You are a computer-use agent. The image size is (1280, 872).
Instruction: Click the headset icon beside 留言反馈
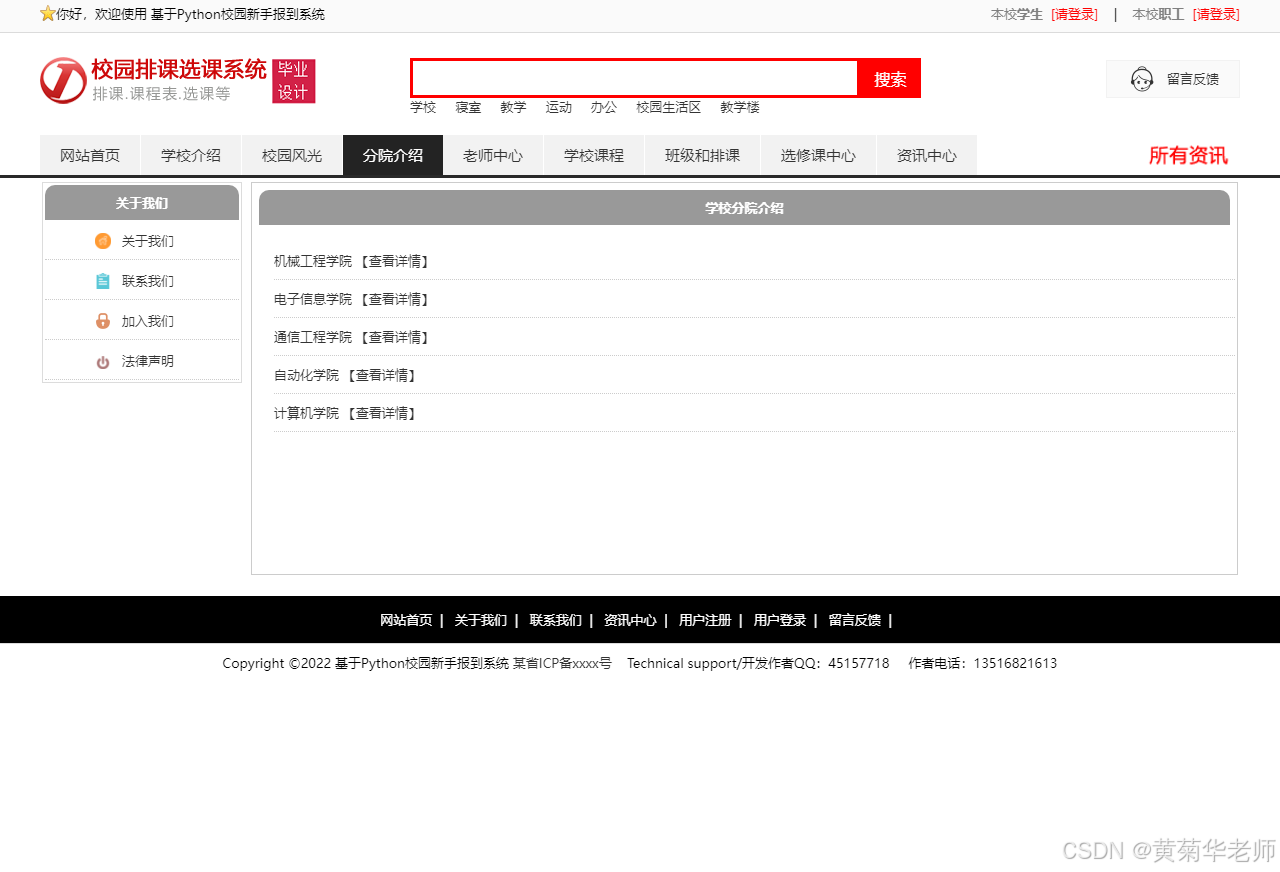click(1141, 79)
